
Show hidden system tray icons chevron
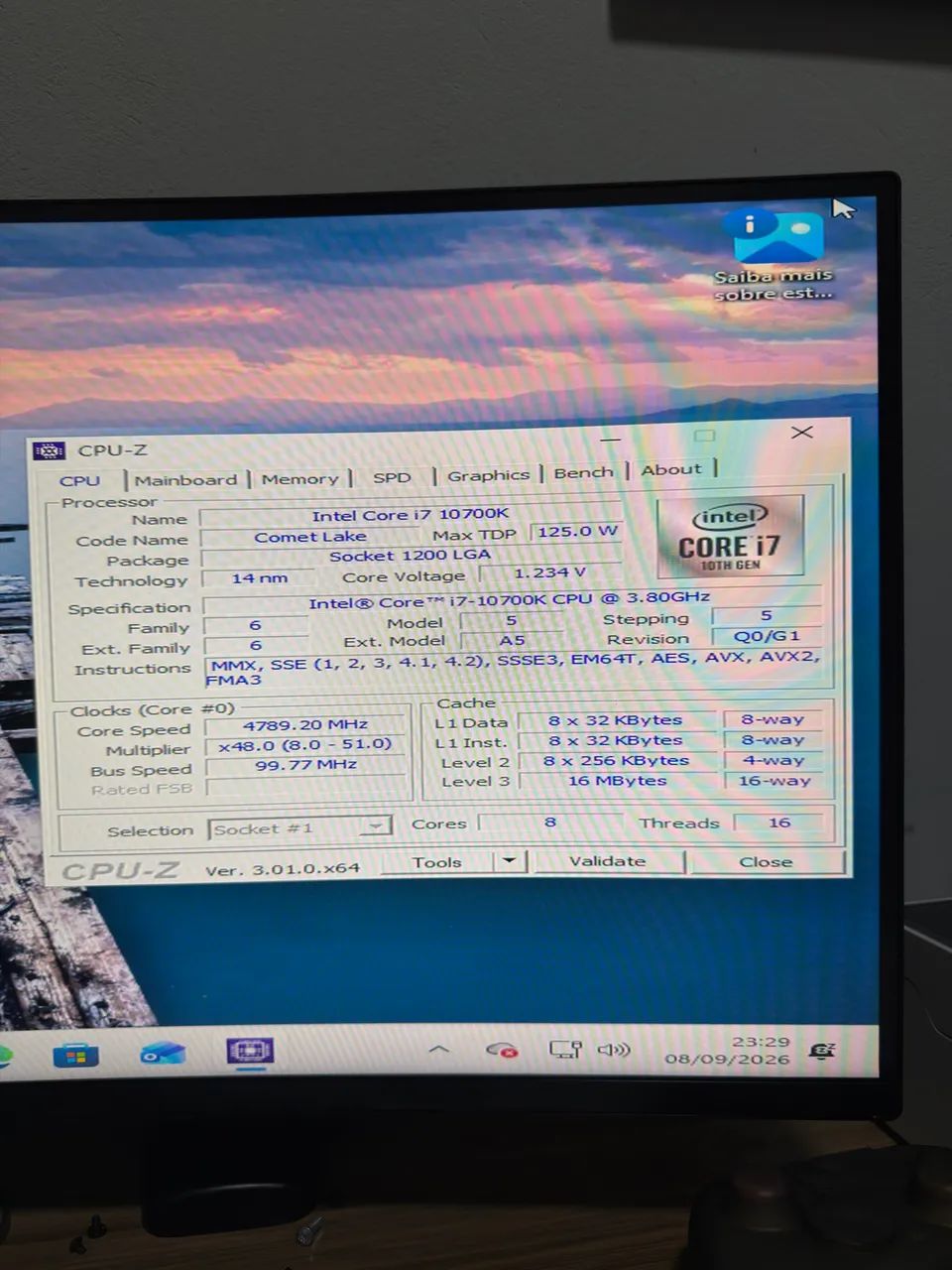(x=438, y=1049)
